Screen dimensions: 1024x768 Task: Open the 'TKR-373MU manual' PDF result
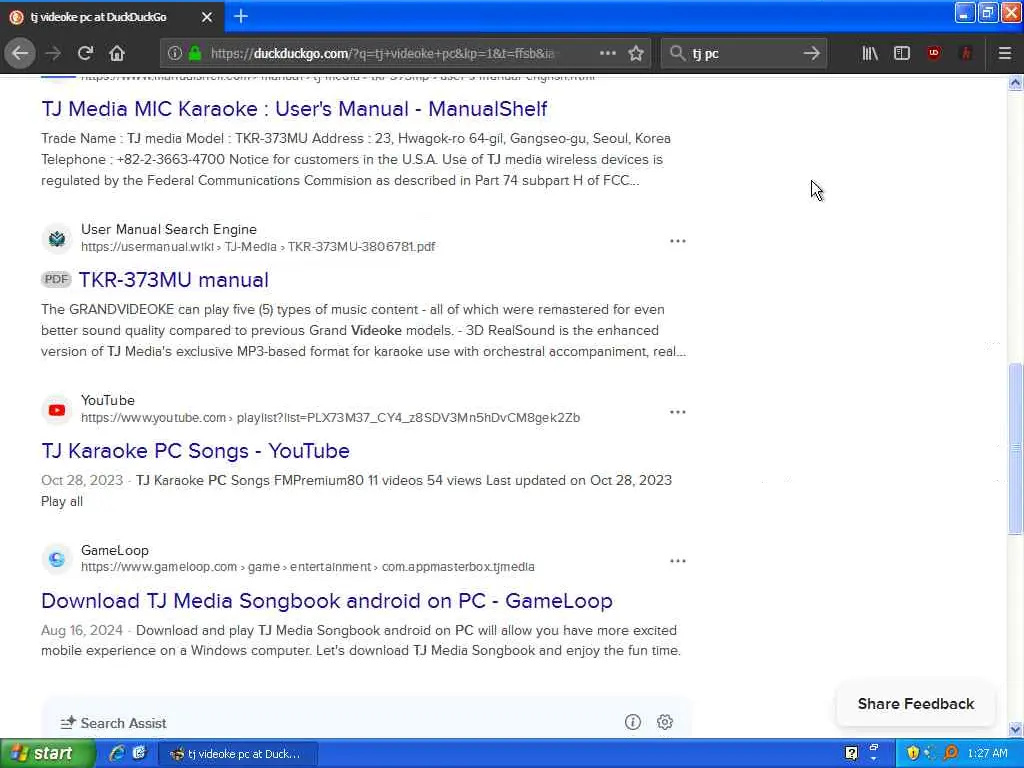[174, 280]
